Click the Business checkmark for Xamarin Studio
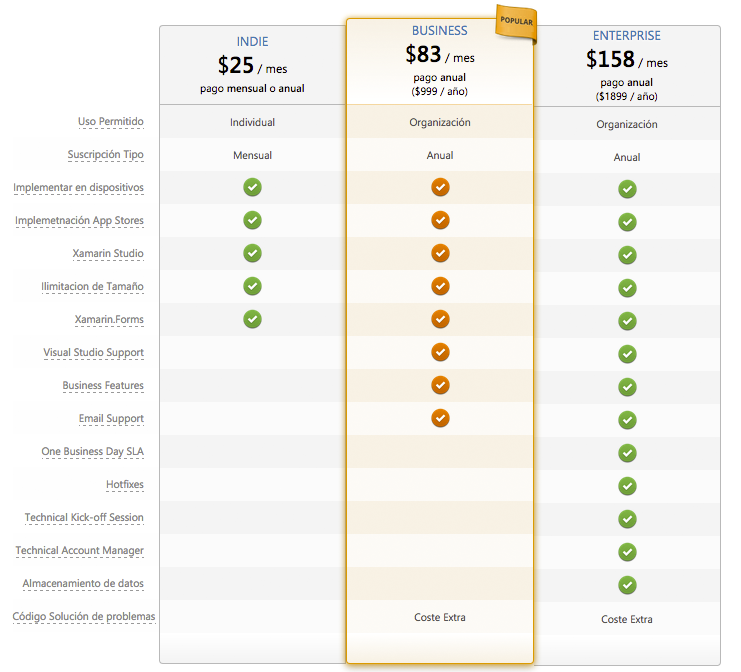This screenshot has width=741, height=672. pyautogui.click(x=440, y=253)
